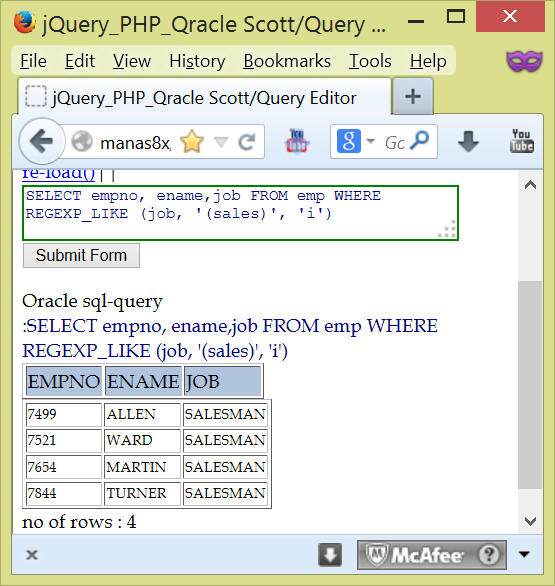Viewport: 555px width, 586px height.
Task: Open downloads with the arrow toolbar icon
Action: point(468,141)
